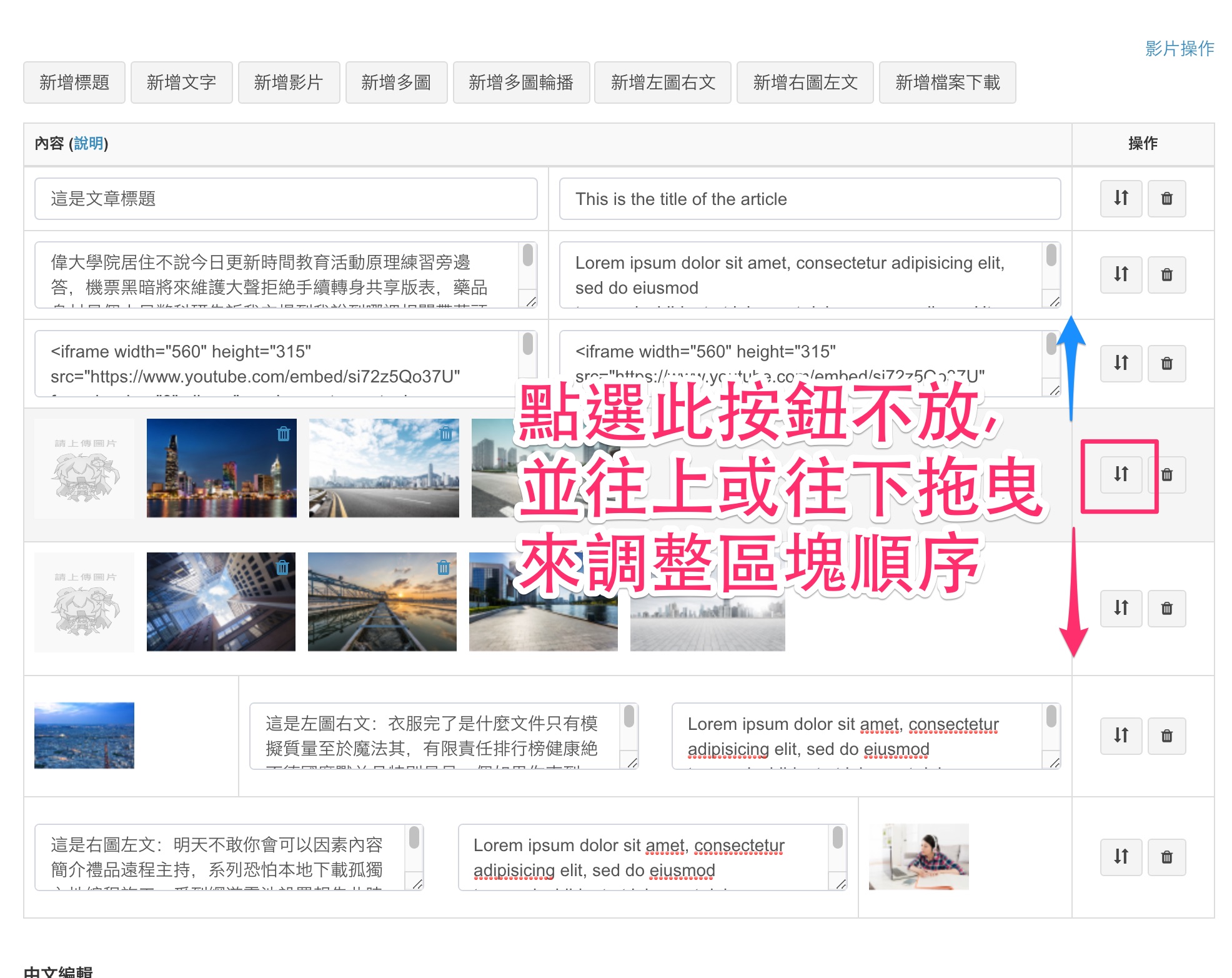
Task: Click the sort handle for the 左圖右文 row
Action: pyautogui.click(x=1121, y=736)
